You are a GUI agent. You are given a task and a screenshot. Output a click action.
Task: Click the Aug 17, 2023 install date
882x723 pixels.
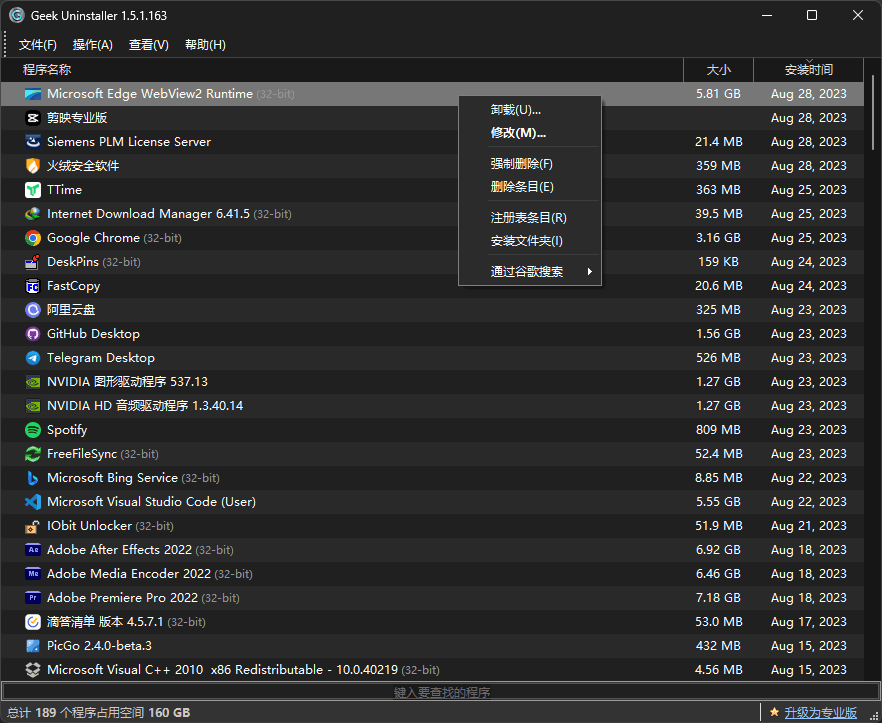(808, 622)
